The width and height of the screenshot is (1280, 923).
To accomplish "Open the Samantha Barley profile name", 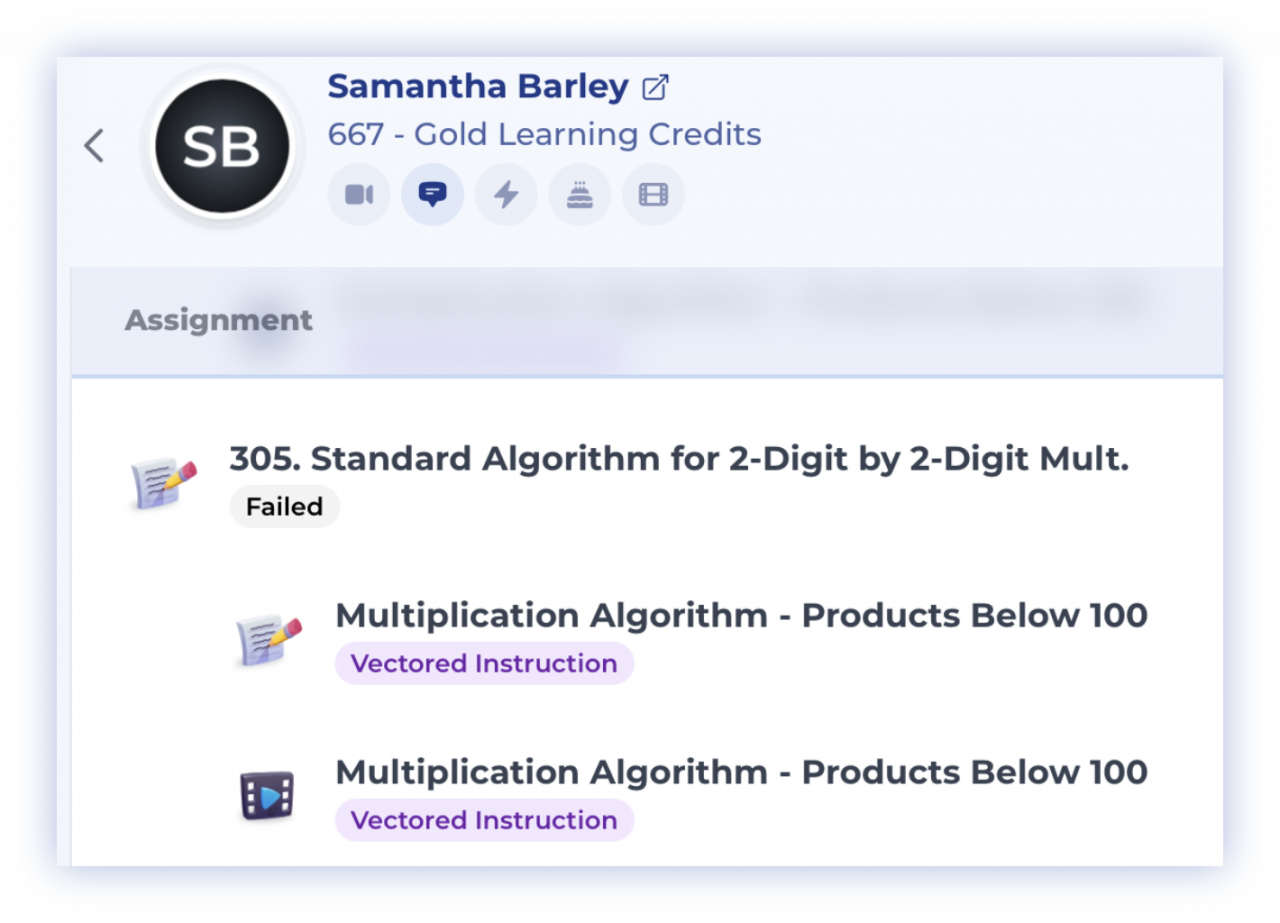I will [478, 87].
